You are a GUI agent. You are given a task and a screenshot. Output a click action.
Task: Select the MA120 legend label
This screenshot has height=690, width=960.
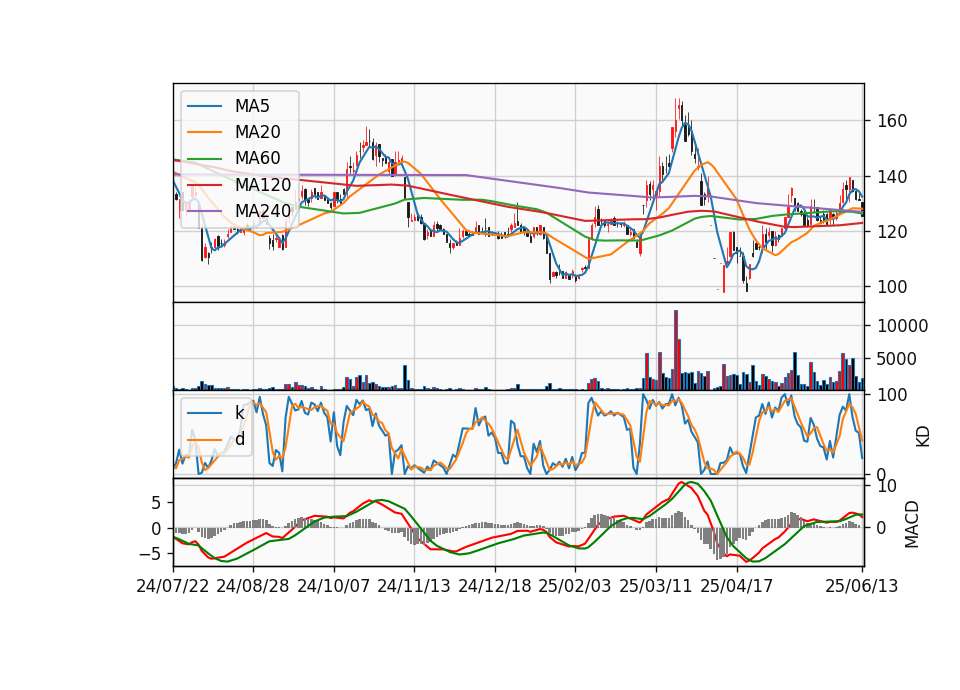263,184
